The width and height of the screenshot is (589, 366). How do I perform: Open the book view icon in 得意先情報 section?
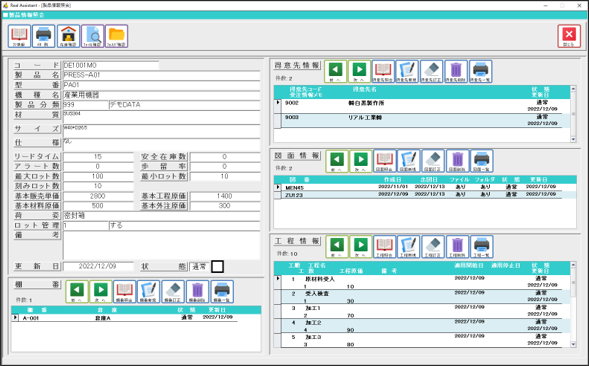pos(383,71)
